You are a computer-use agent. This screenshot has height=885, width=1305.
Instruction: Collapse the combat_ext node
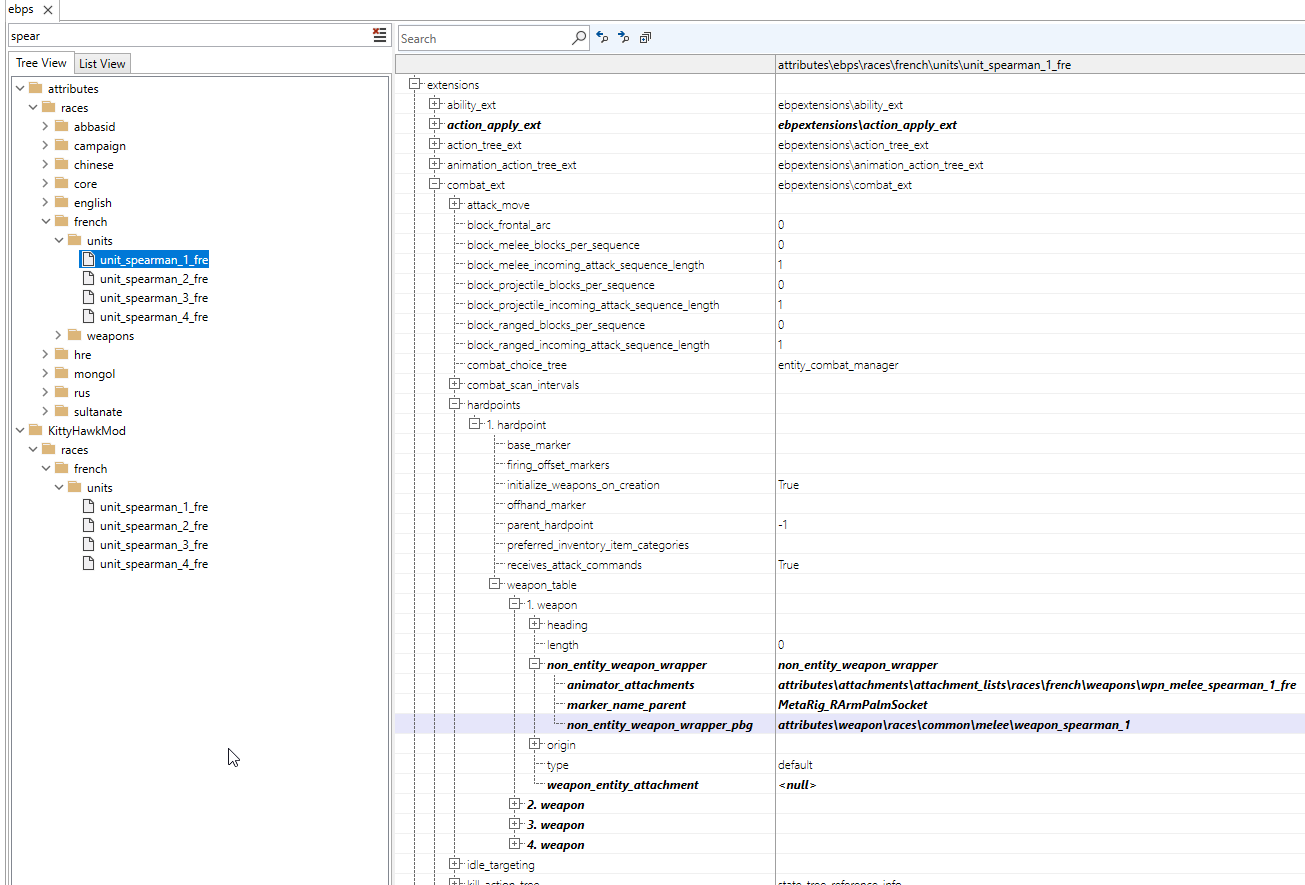pos(435,184)
